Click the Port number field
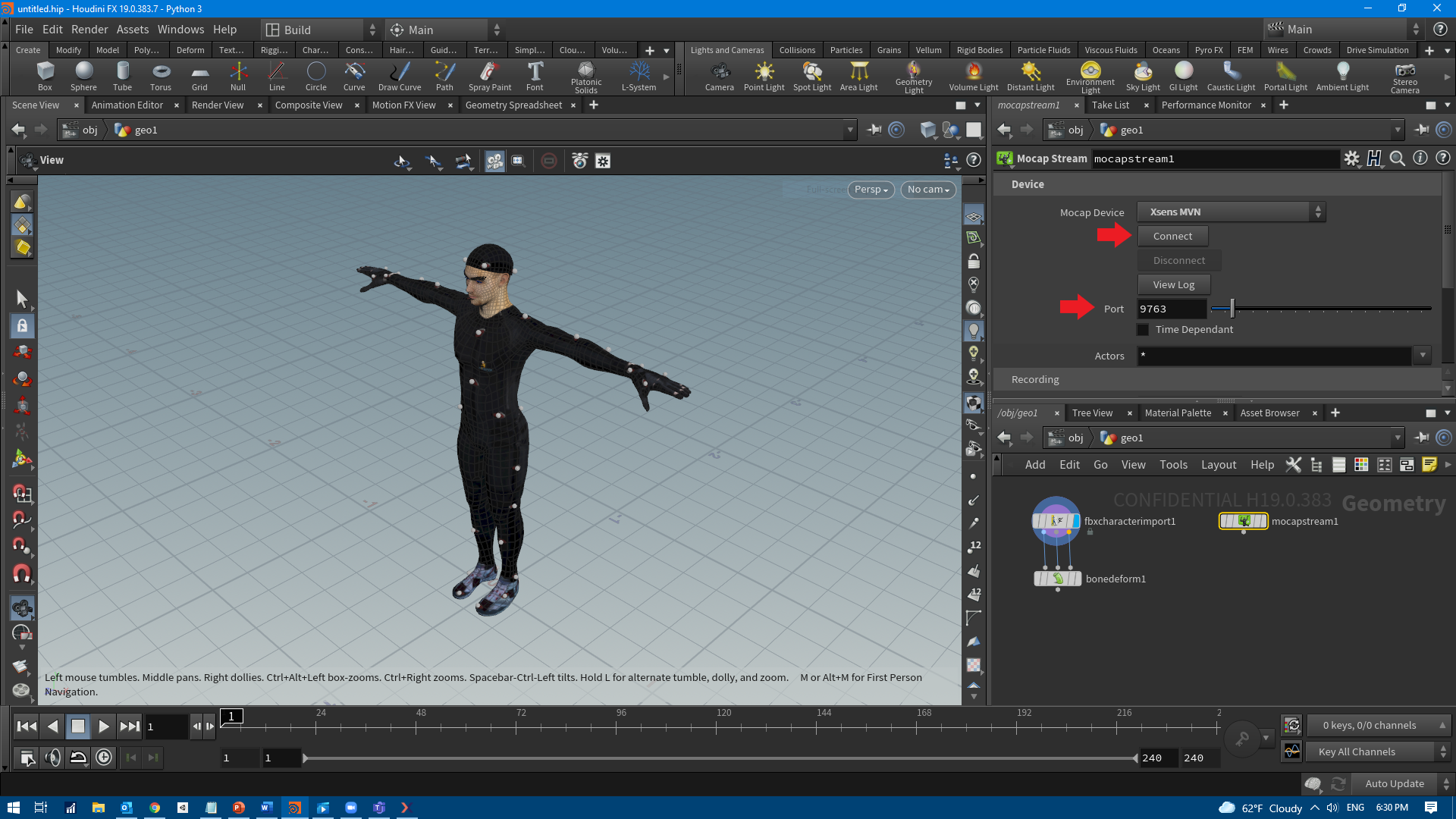The height and width of the screenshot is (819, 1456). (1171, 309)
